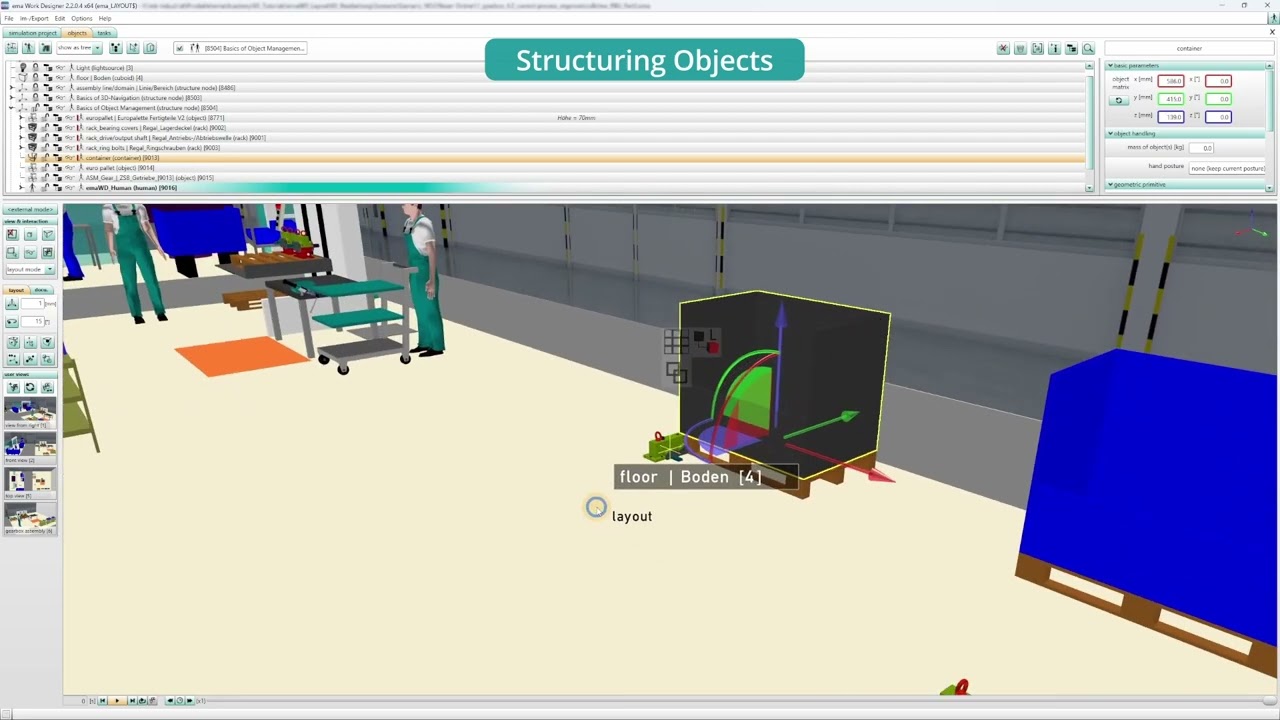Viewport: 1280px width, 720px height.
Task: Click the first view & interaction icon with red mark
Action: coord(12,235)
